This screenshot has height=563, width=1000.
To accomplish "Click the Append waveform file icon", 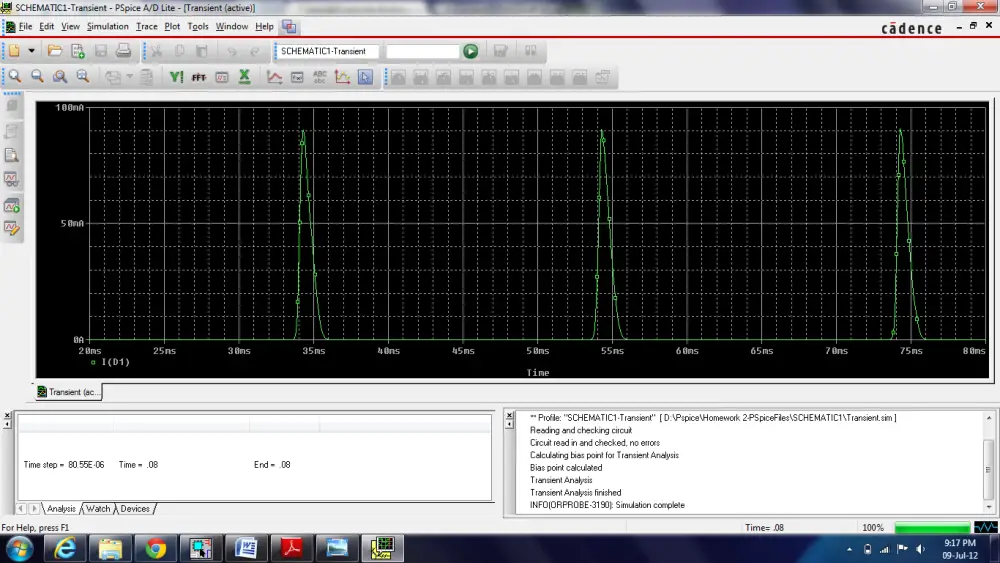I will (x=78, y=50).
